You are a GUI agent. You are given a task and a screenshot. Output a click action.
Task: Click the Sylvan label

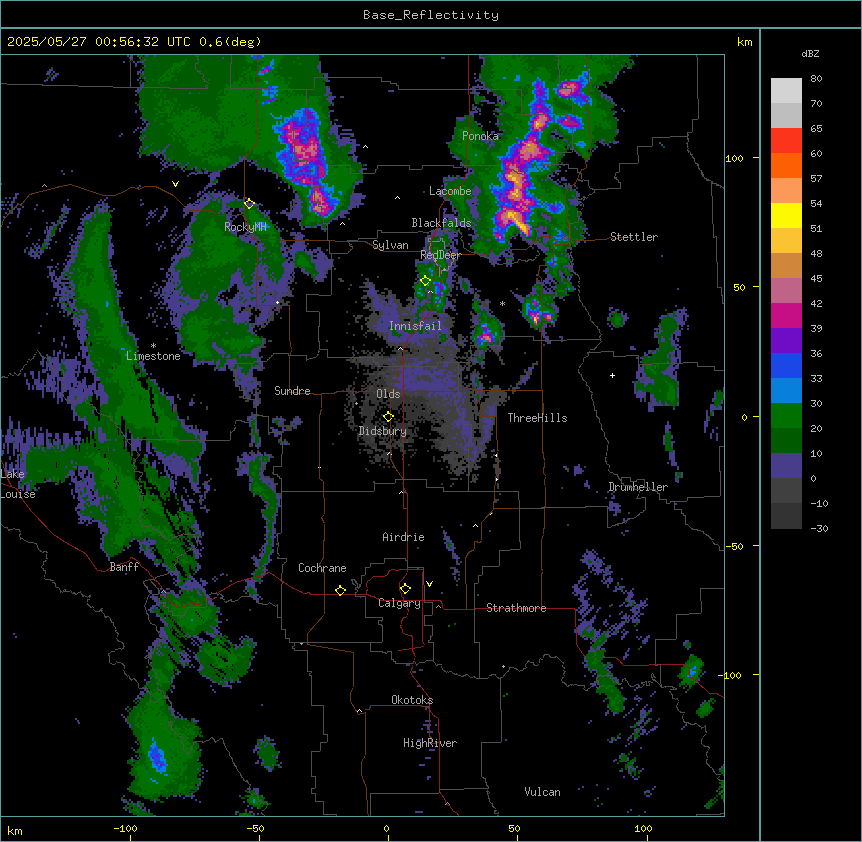point(390,245)
